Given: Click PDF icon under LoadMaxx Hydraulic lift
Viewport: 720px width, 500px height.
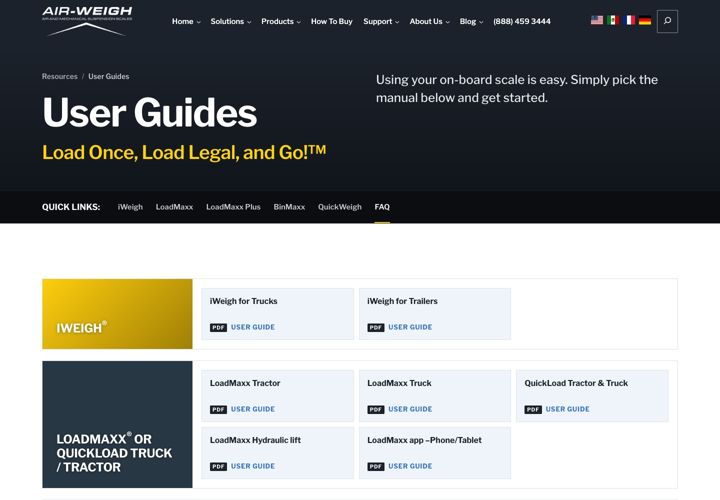Looking at the screenshot, I should tap(219, 466).
